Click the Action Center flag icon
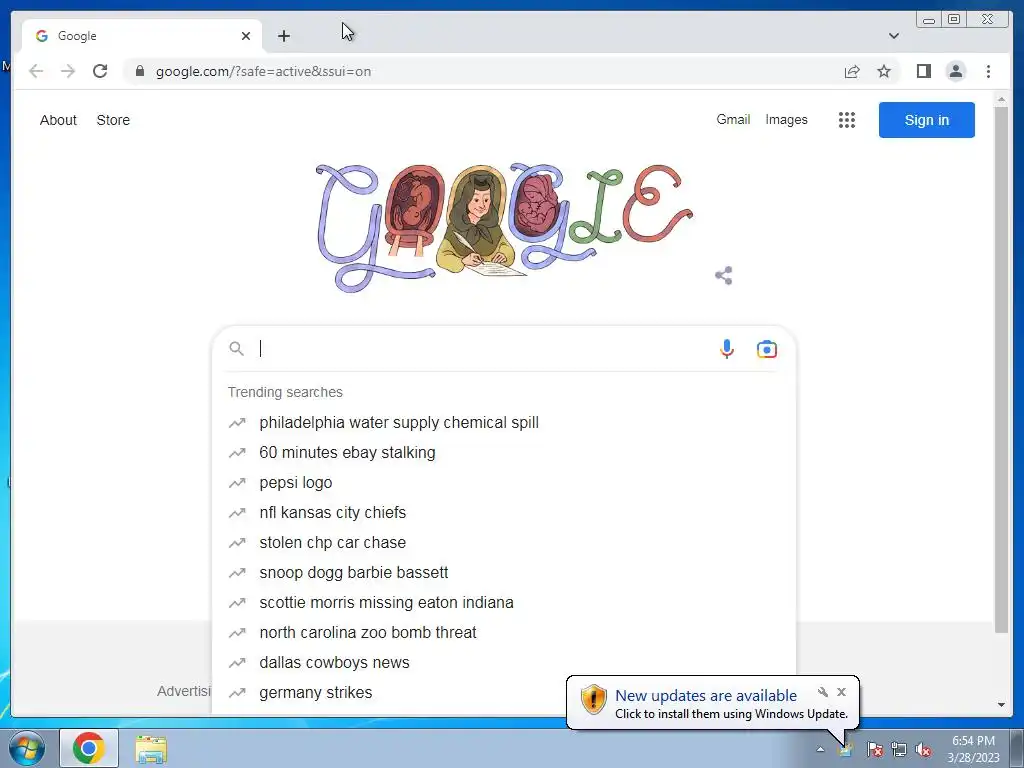The height and width of the screenshot is (768, 1024). pyautogui.click(x=874, y=749)
